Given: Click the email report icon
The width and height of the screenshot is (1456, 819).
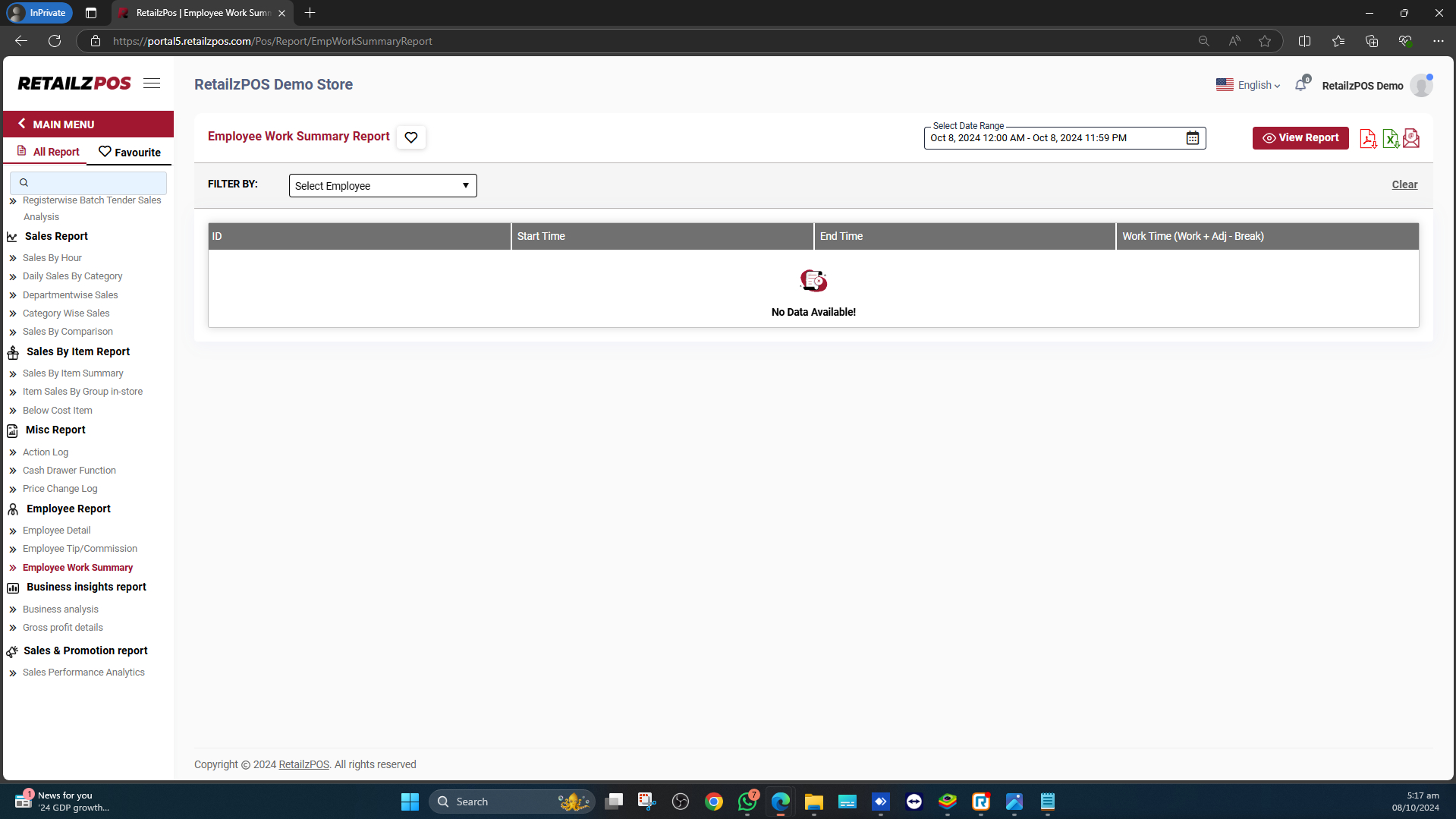Looking at the screenshot, I should click(1411, 139).
